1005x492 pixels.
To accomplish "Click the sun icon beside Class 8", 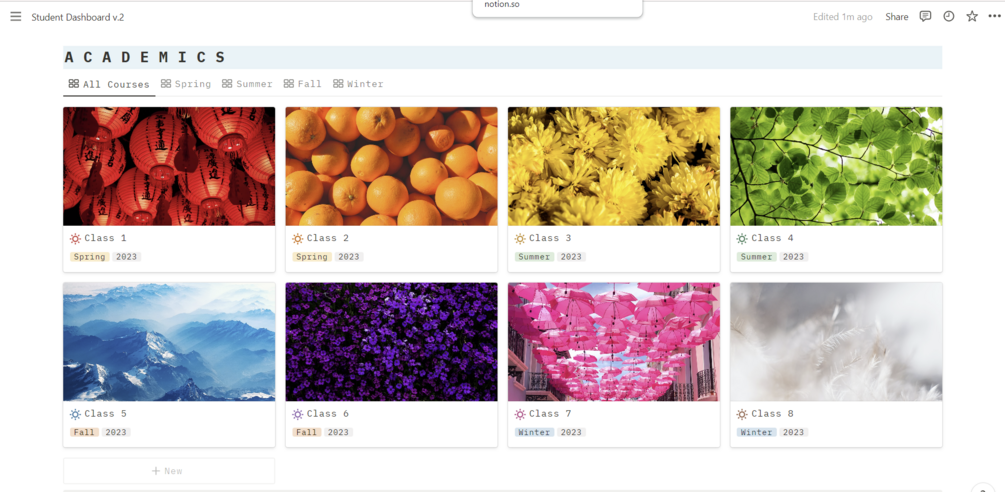I will pos(742,414).
